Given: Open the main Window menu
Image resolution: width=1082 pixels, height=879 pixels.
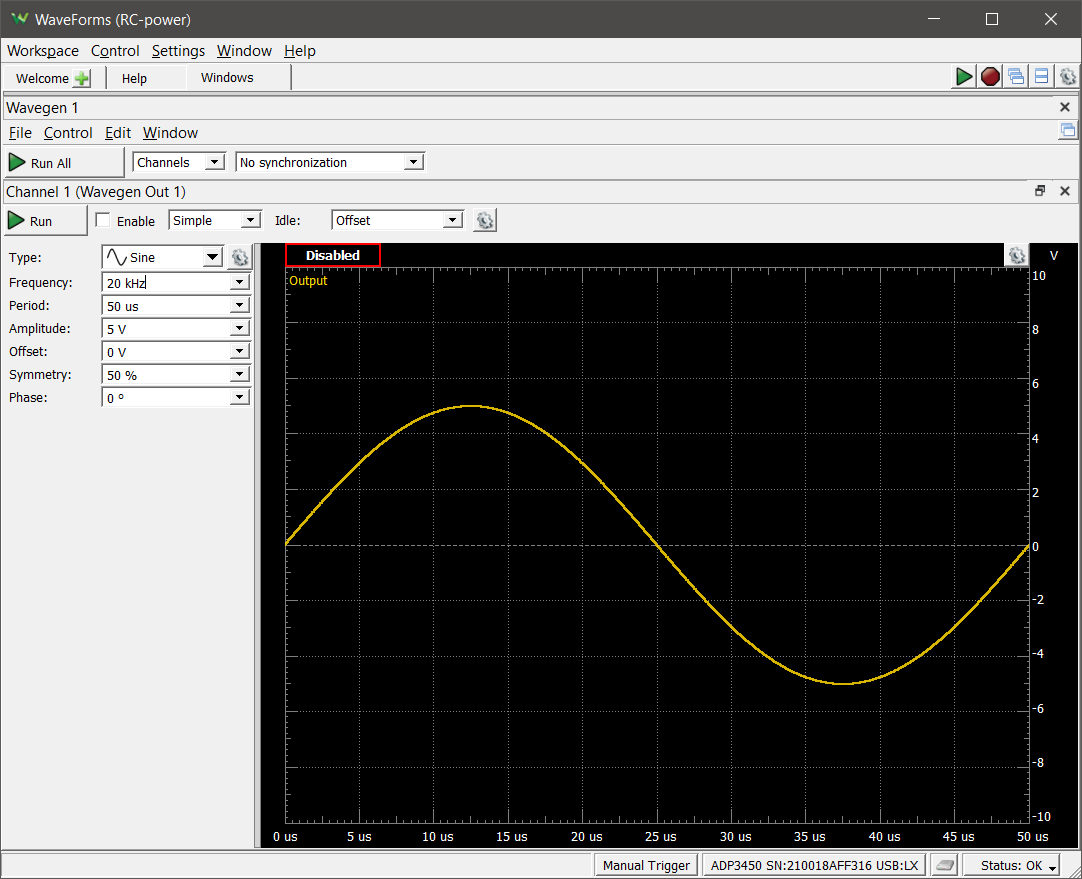Looking at the screenshot, I should [x=244, y=51].
